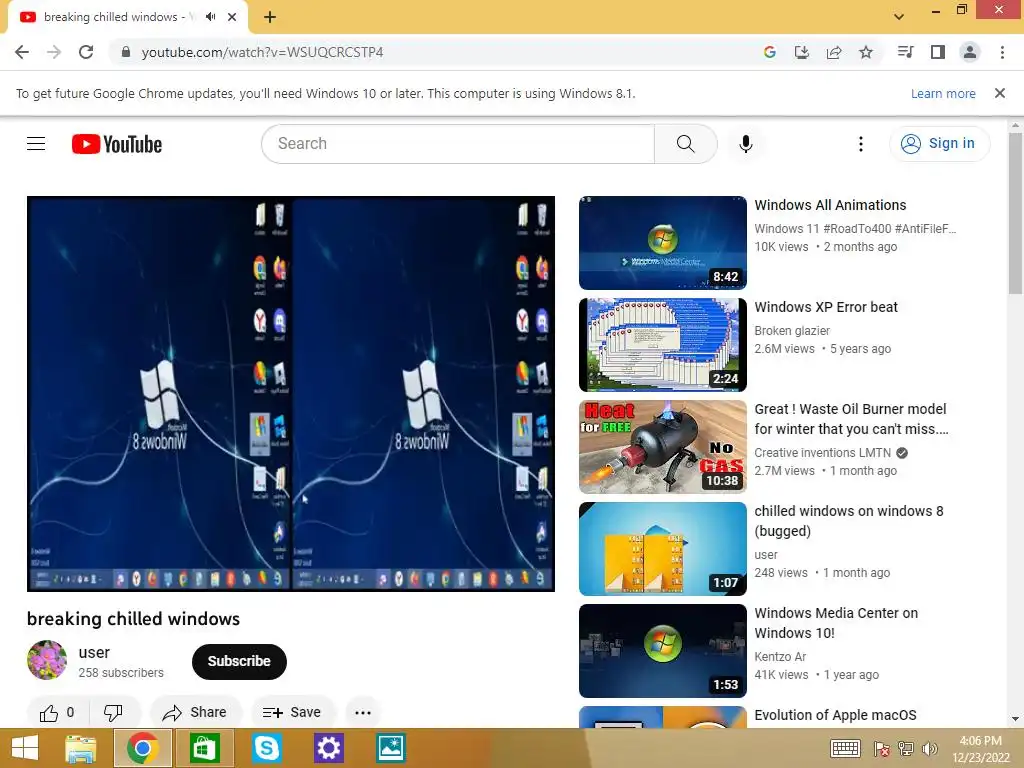Viewport: 1024px width, 768px height.
Task: Open the Windows Start button
Action: tap(25, 748)
